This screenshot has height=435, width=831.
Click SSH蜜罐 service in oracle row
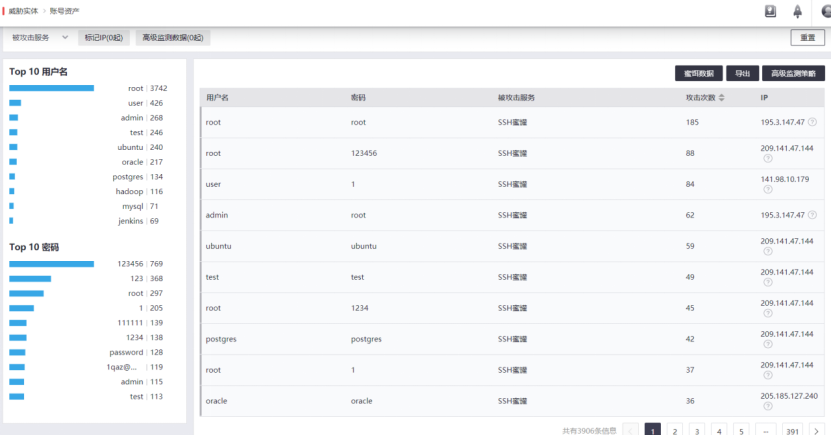click(x=512, y=401)
